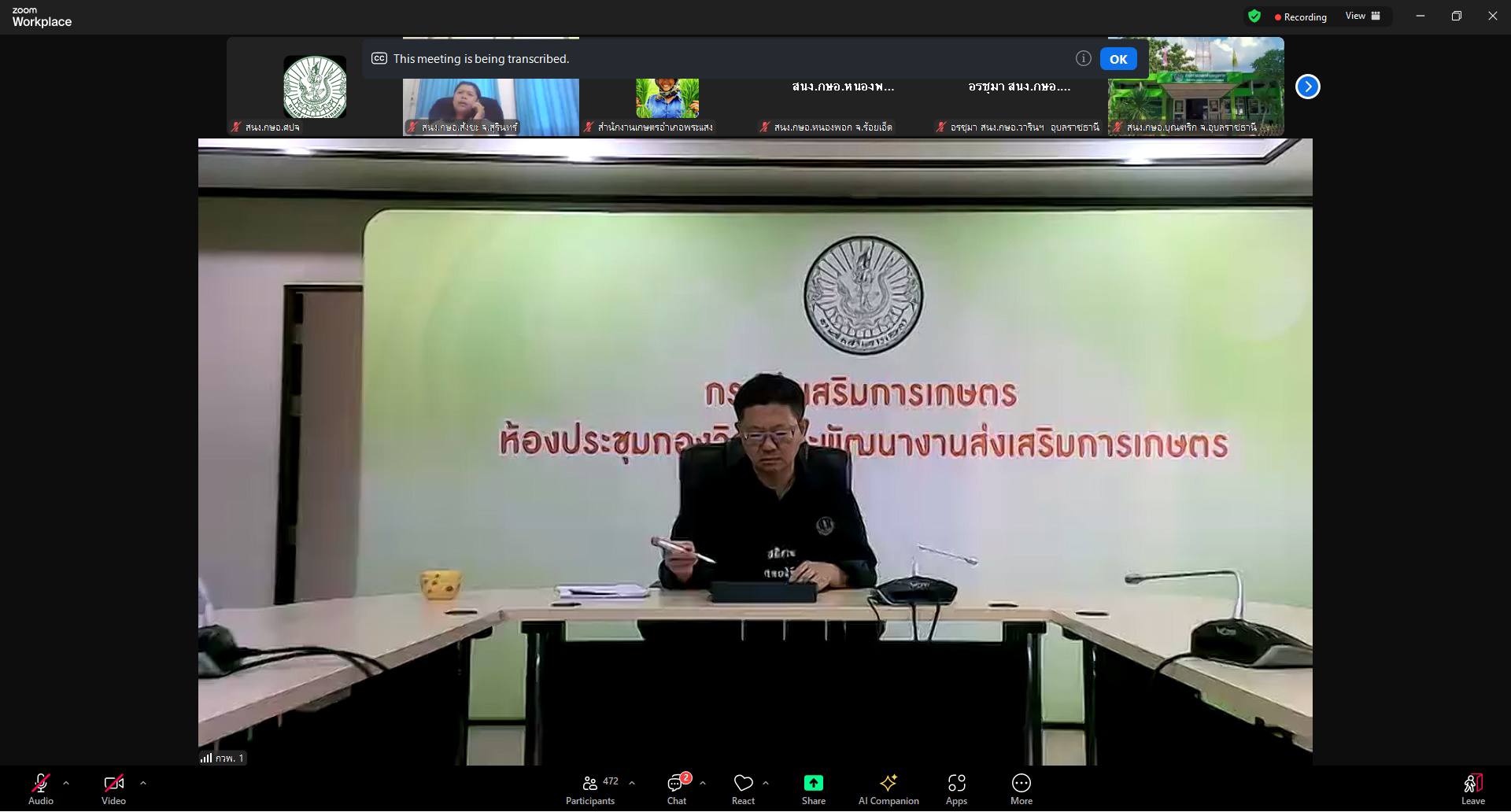The height and width of the screenshot is (812, 1511).
Task: Open the Participants panel
Action: coord(590,789)
